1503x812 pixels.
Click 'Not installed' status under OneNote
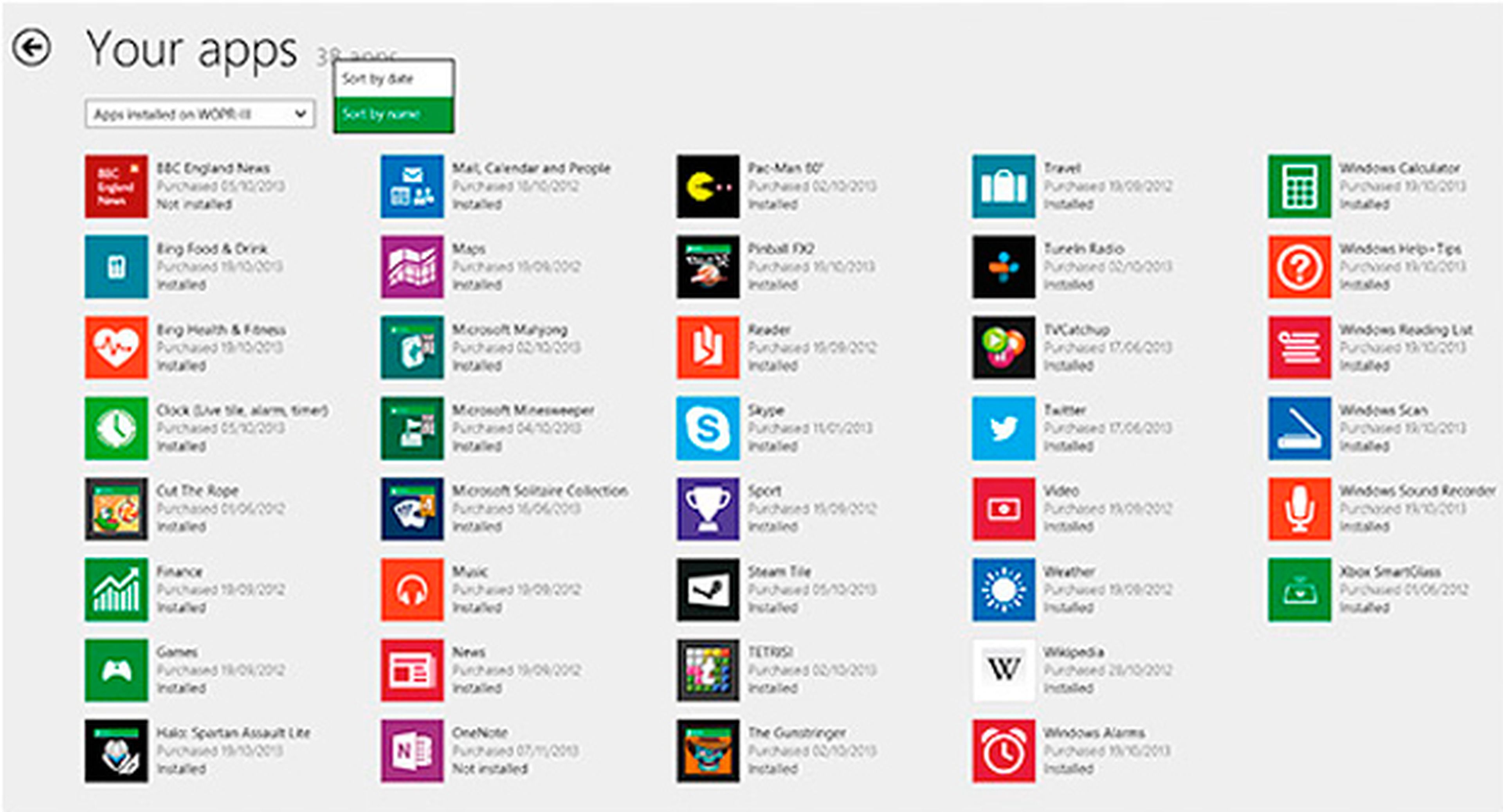click(x=490, y=769)
